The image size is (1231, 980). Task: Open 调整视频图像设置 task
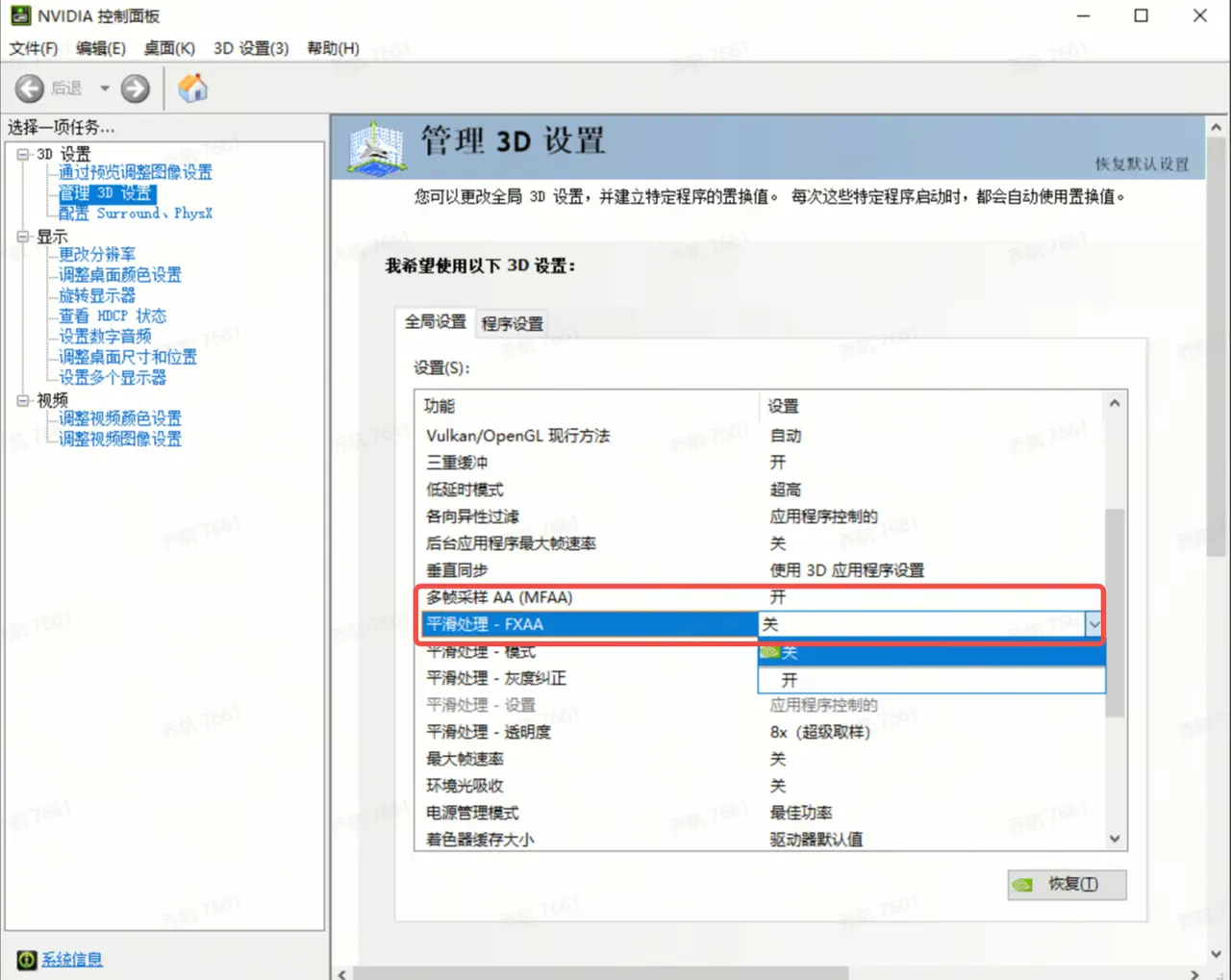pos(120,440)
